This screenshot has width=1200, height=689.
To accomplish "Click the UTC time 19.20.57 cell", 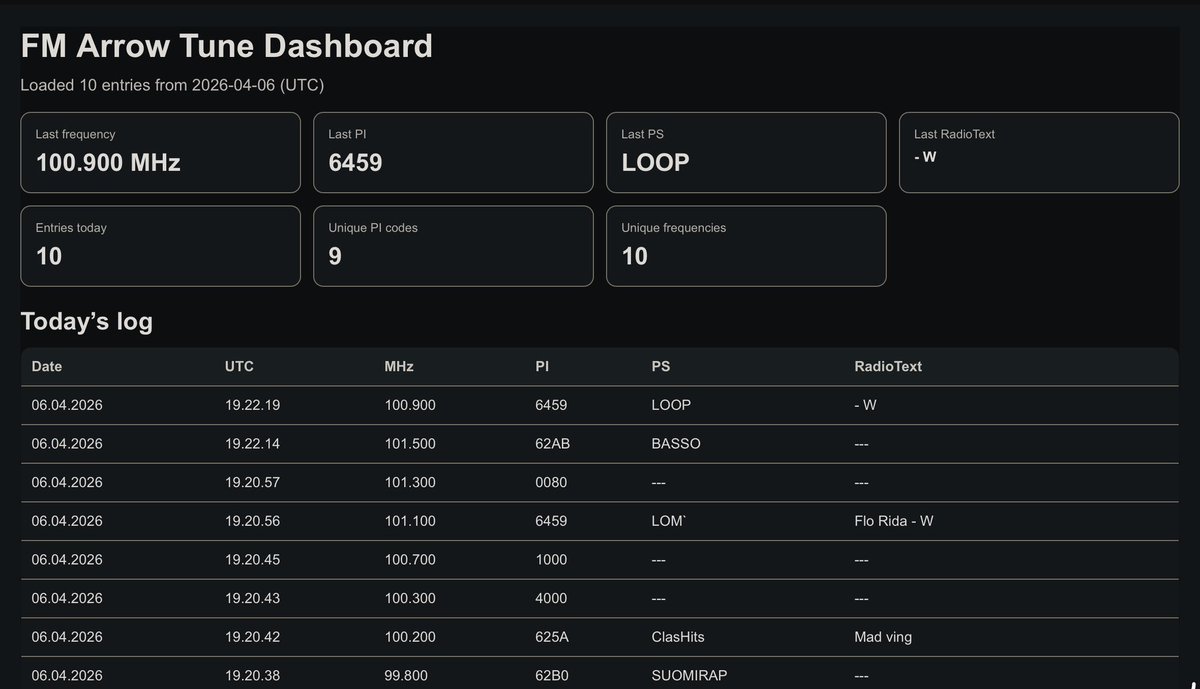I will pyautogui.click(x=253, y=482).
